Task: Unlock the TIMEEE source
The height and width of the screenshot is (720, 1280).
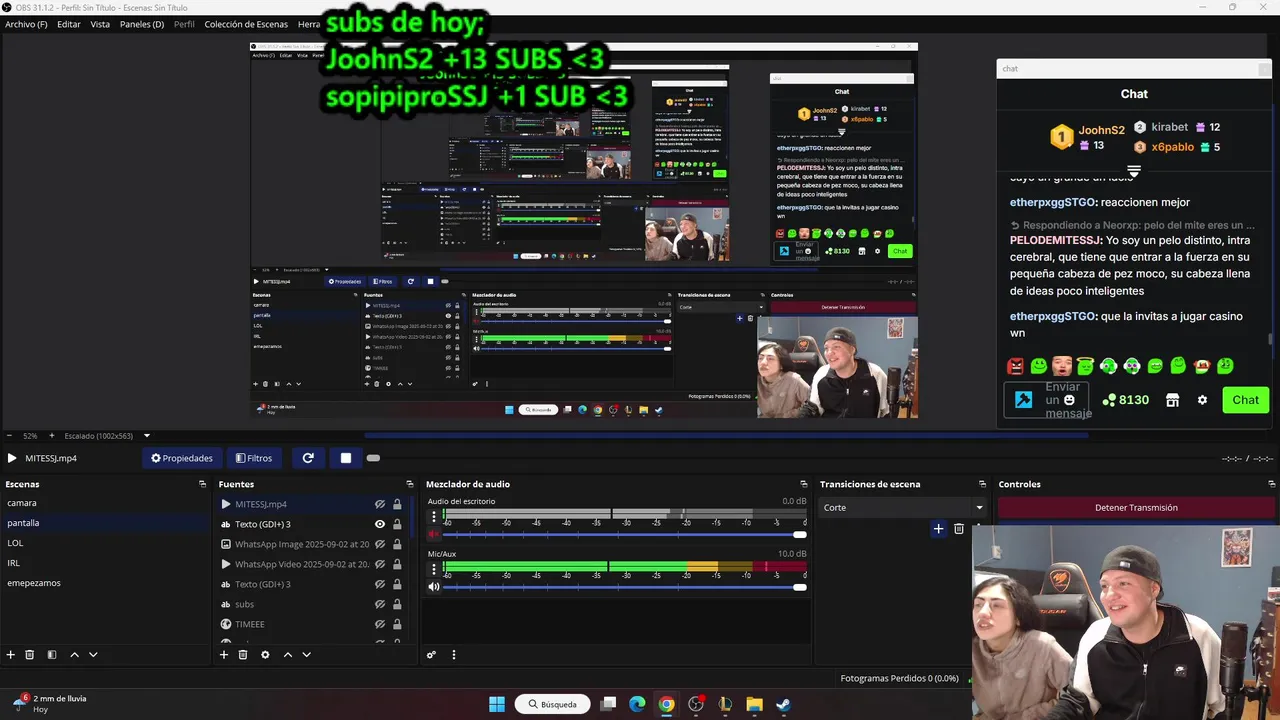Action: click(397, 624)
